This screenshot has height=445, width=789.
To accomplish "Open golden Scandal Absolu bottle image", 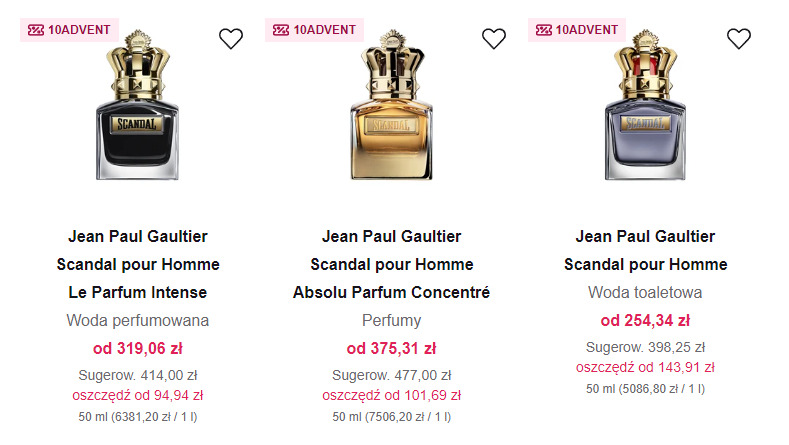I will click(x=392, y=112).
